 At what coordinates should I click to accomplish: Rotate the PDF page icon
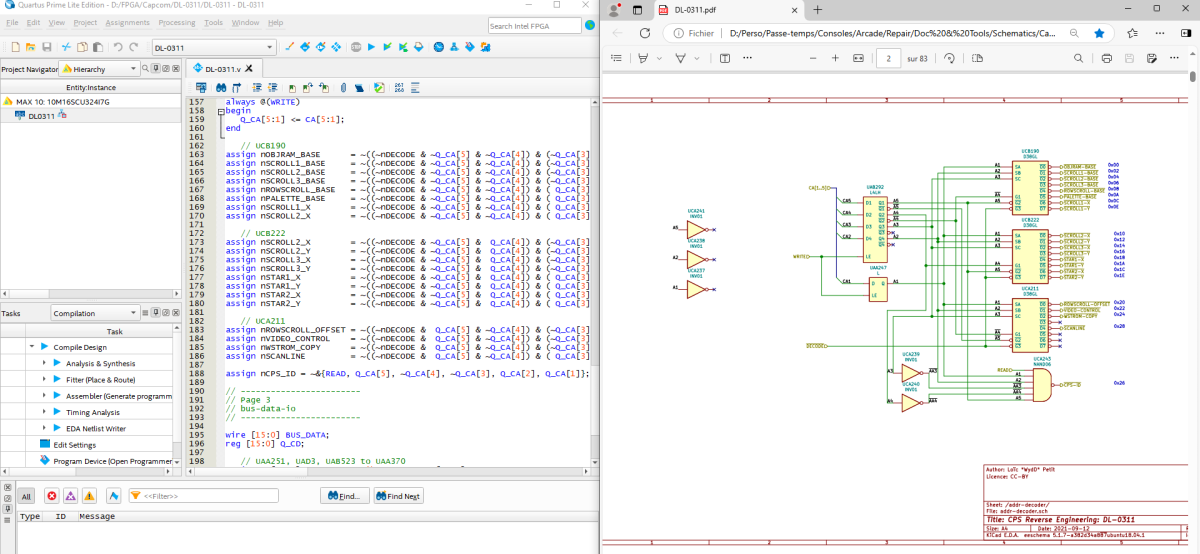949,58
